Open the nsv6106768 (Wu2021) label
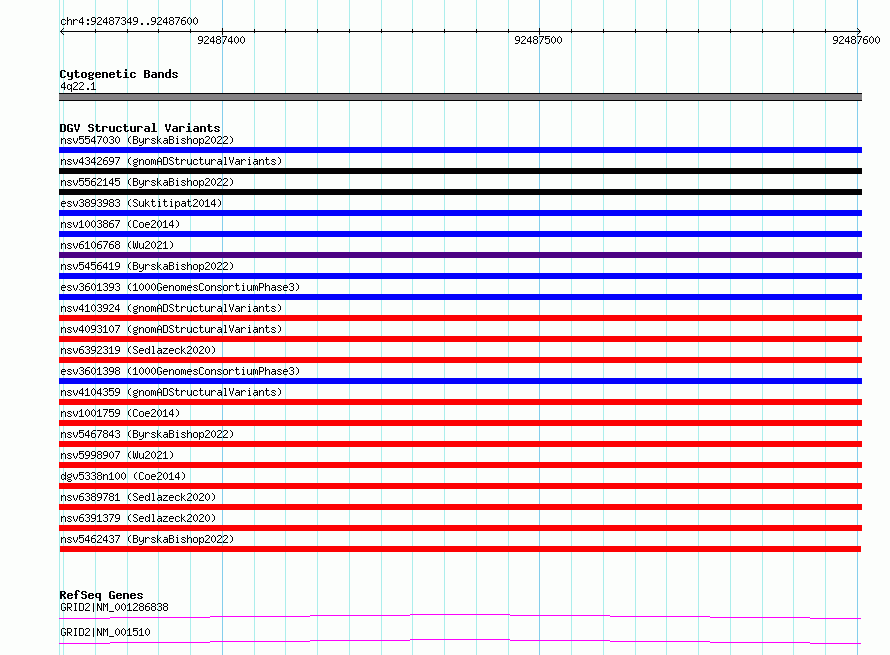Viewport: 890px width, 655px height. point(117,245)
